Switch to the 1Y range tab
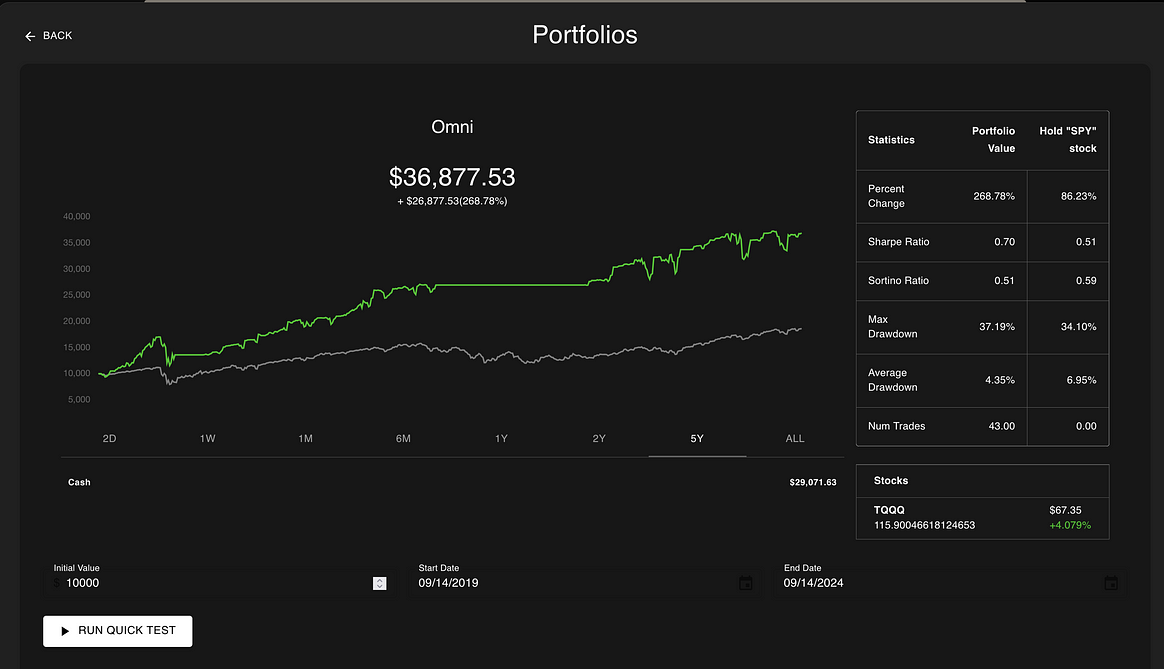This screenshot has width=1164, height=669. click(501, 439)
